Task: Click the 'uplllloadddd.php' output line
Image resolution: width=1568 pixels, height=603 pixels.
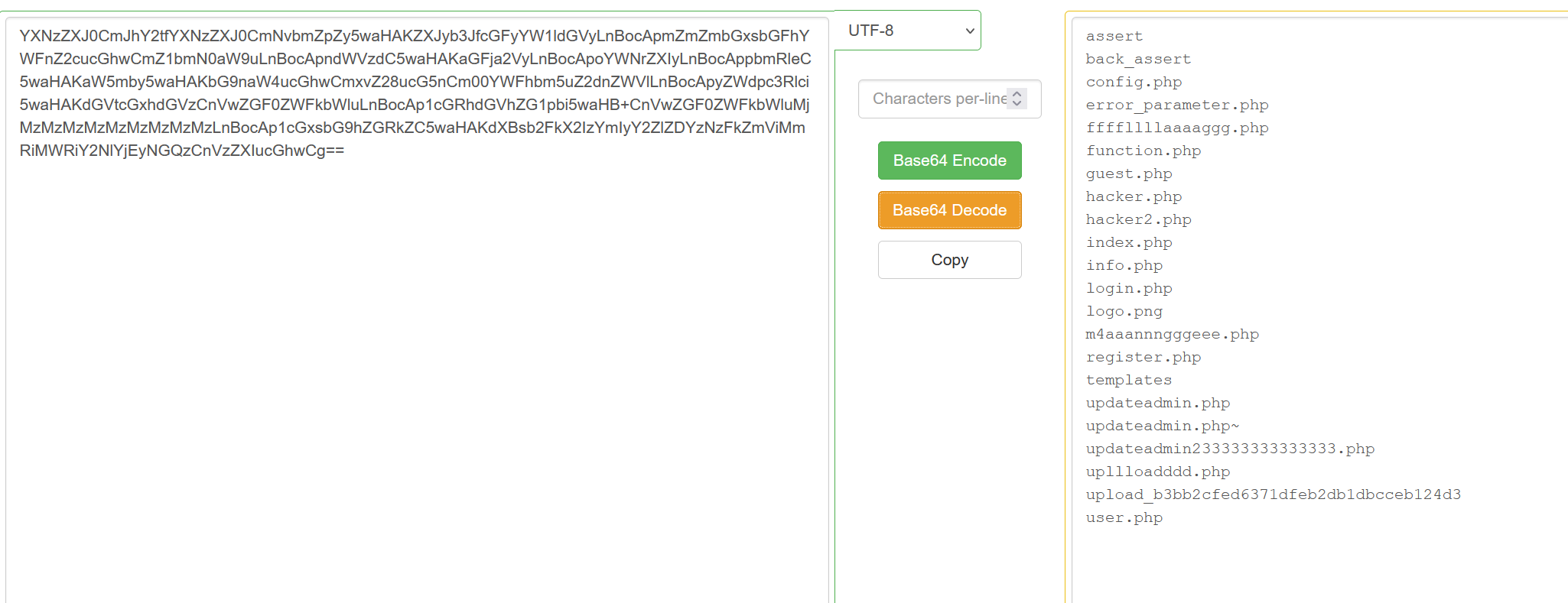Action: point(1158,472)
